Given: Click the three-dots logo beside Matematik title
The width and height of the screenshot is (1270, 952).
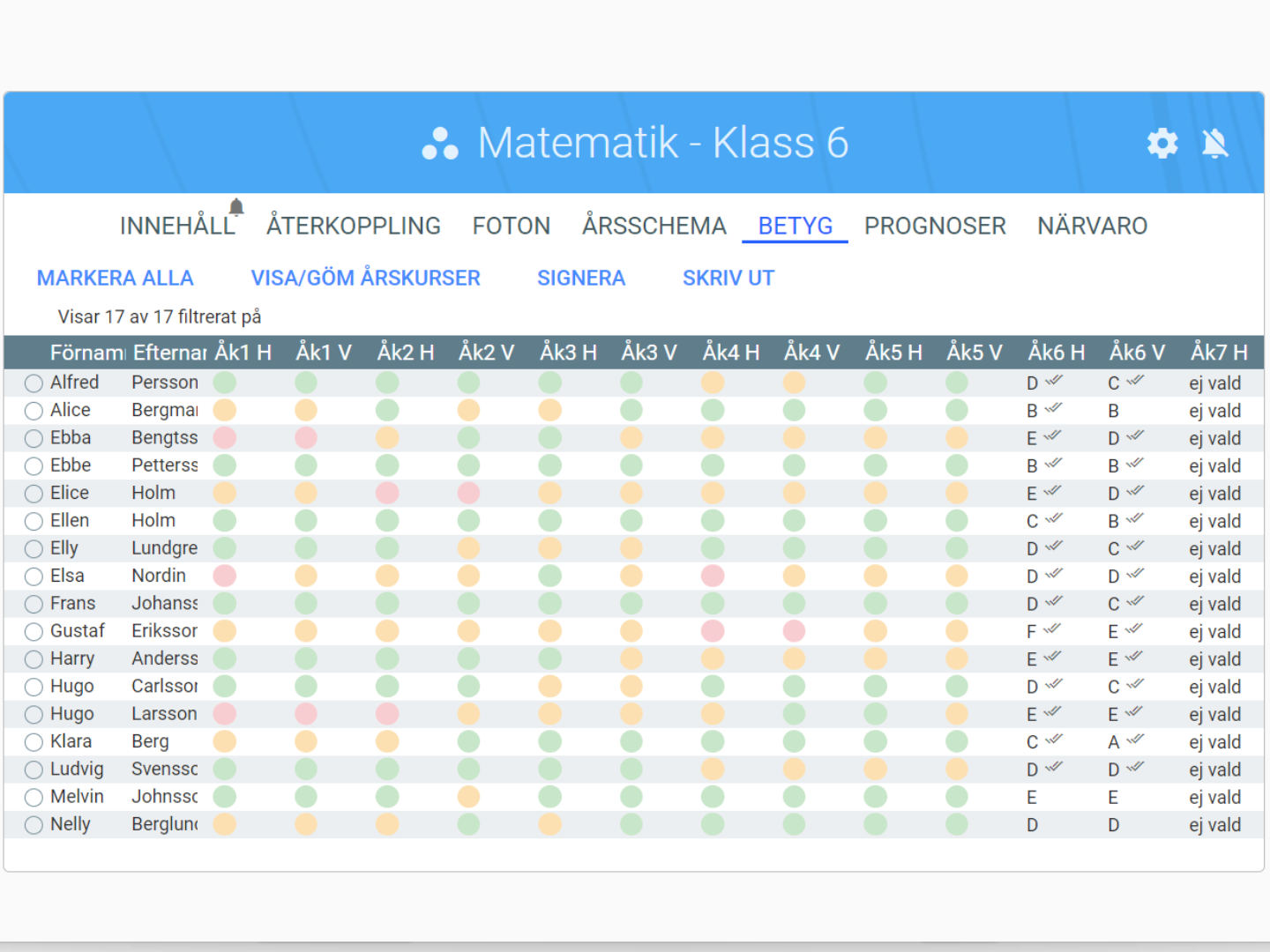Looking at the screenshot, I should [440, 143].
